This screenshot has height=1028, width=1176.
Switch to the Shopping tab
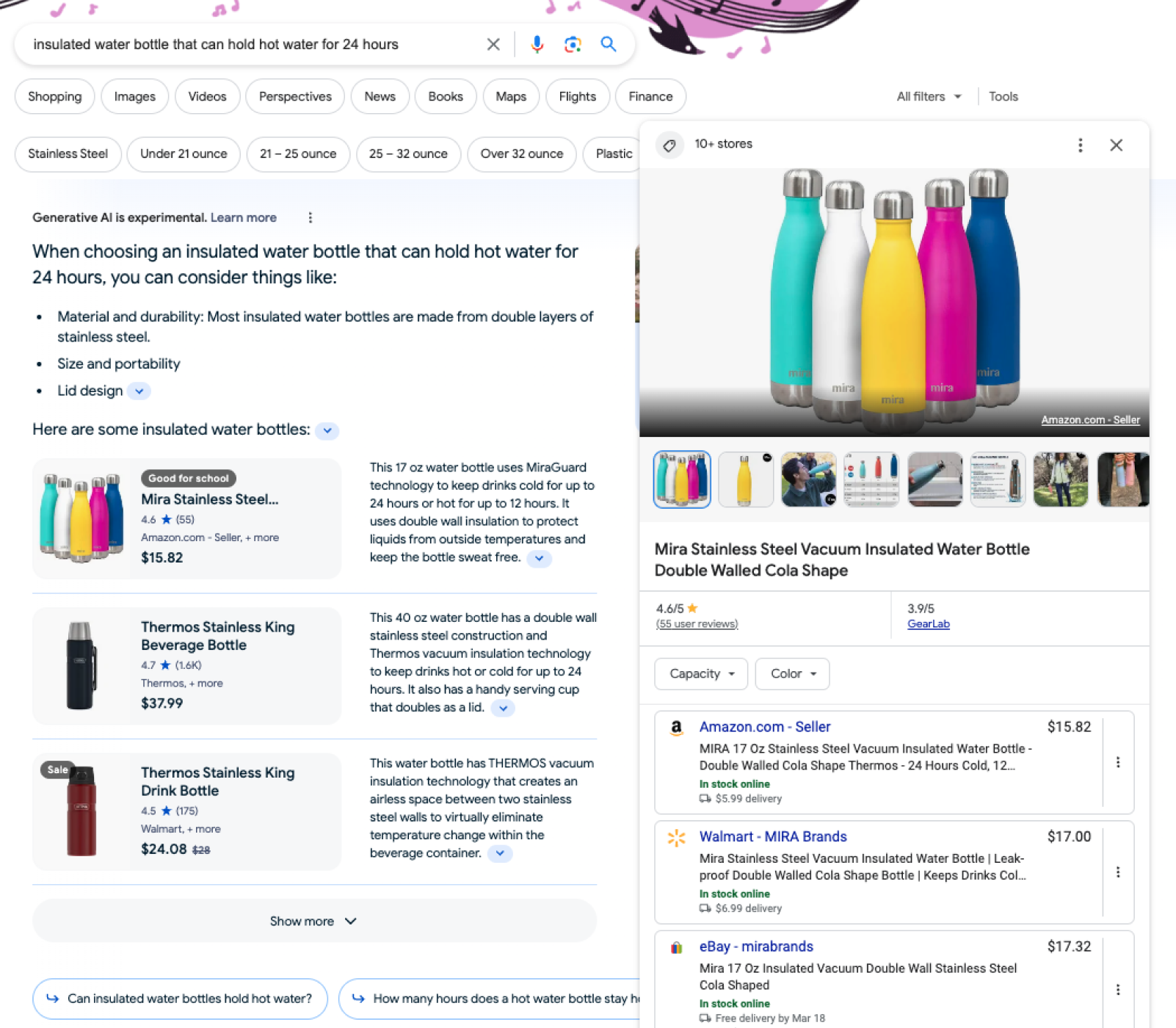point(54,97)
